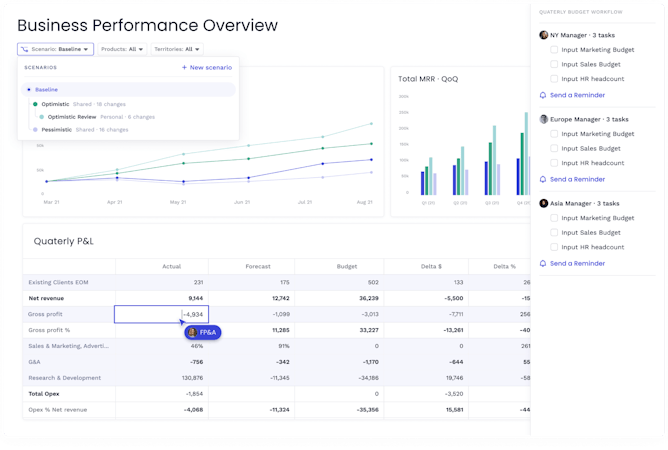This screenshot has width=668, height=450.
Task: Click the Net revenue Budget value 36,239
Action: pos(369,298)
